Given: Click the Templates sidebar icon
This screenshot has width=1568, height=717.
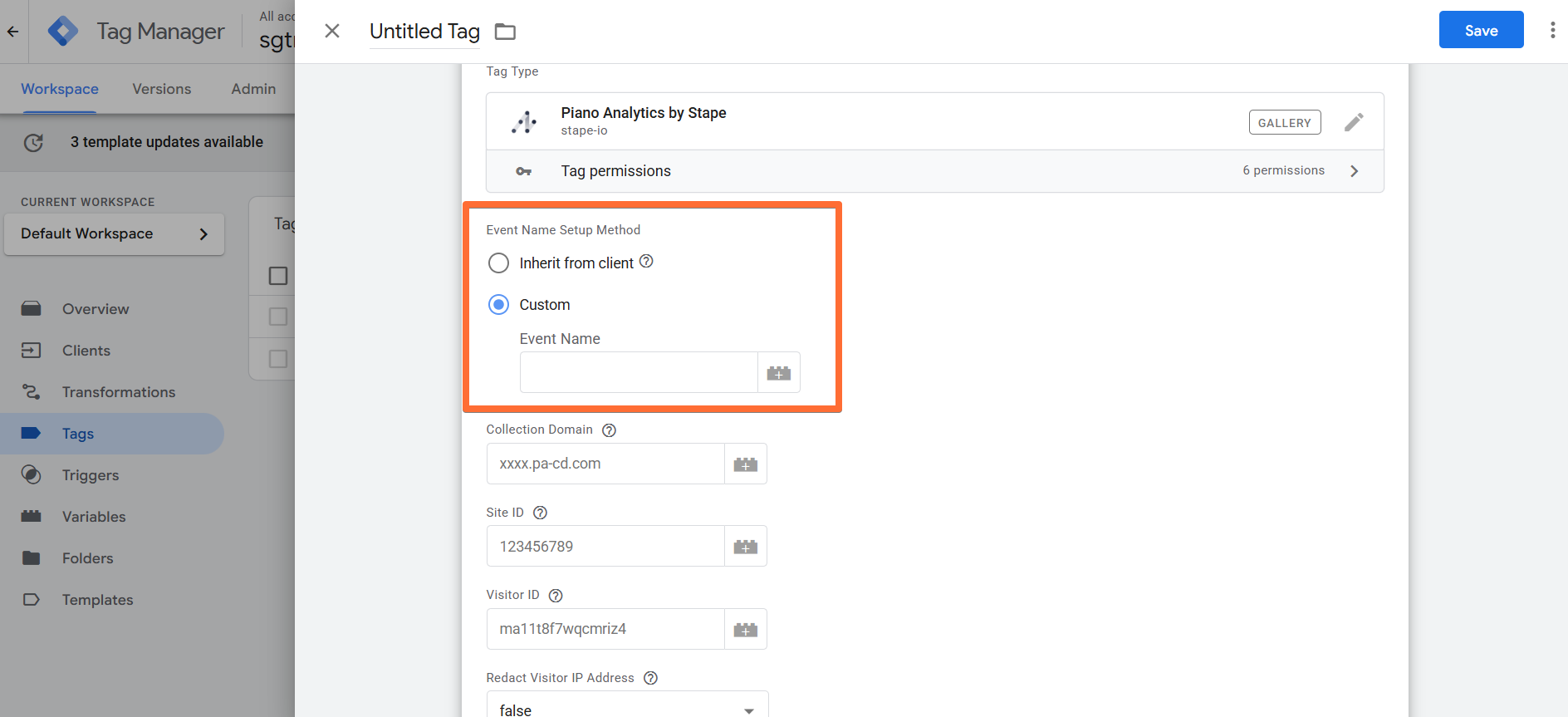Looking at the screenshot, I should click(31, 599).
